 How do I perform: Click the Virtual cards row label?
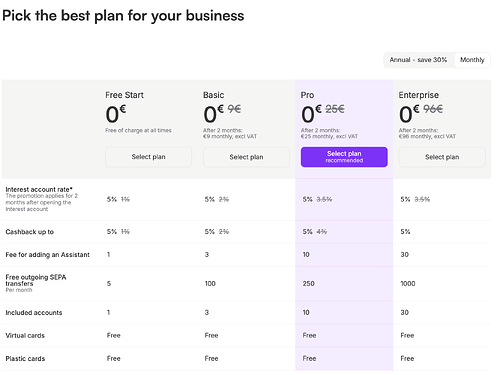click(x=25, y=336)
